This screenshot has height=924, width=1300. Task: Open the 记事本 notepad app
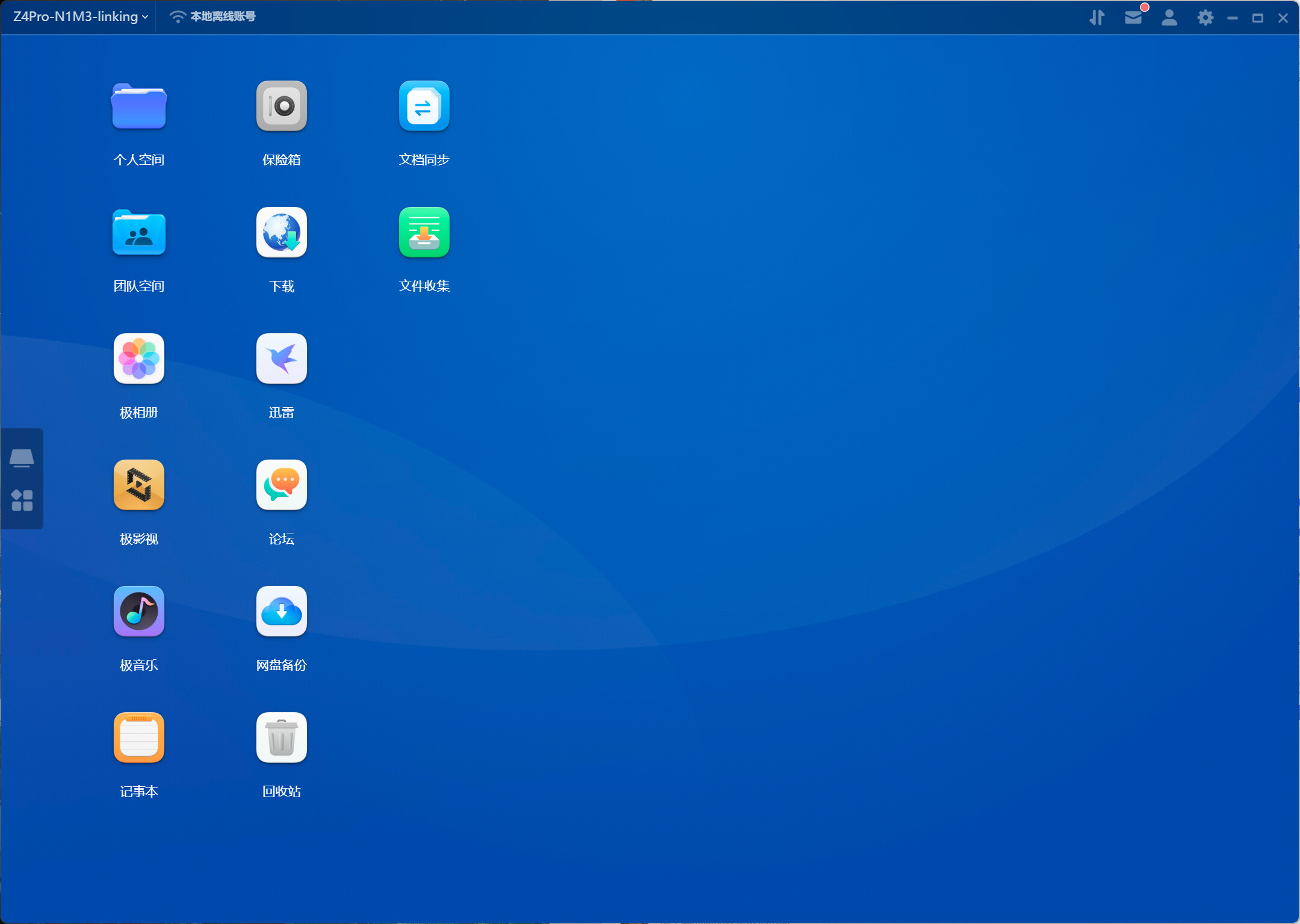pyautogui.click(x=139, y=738)
